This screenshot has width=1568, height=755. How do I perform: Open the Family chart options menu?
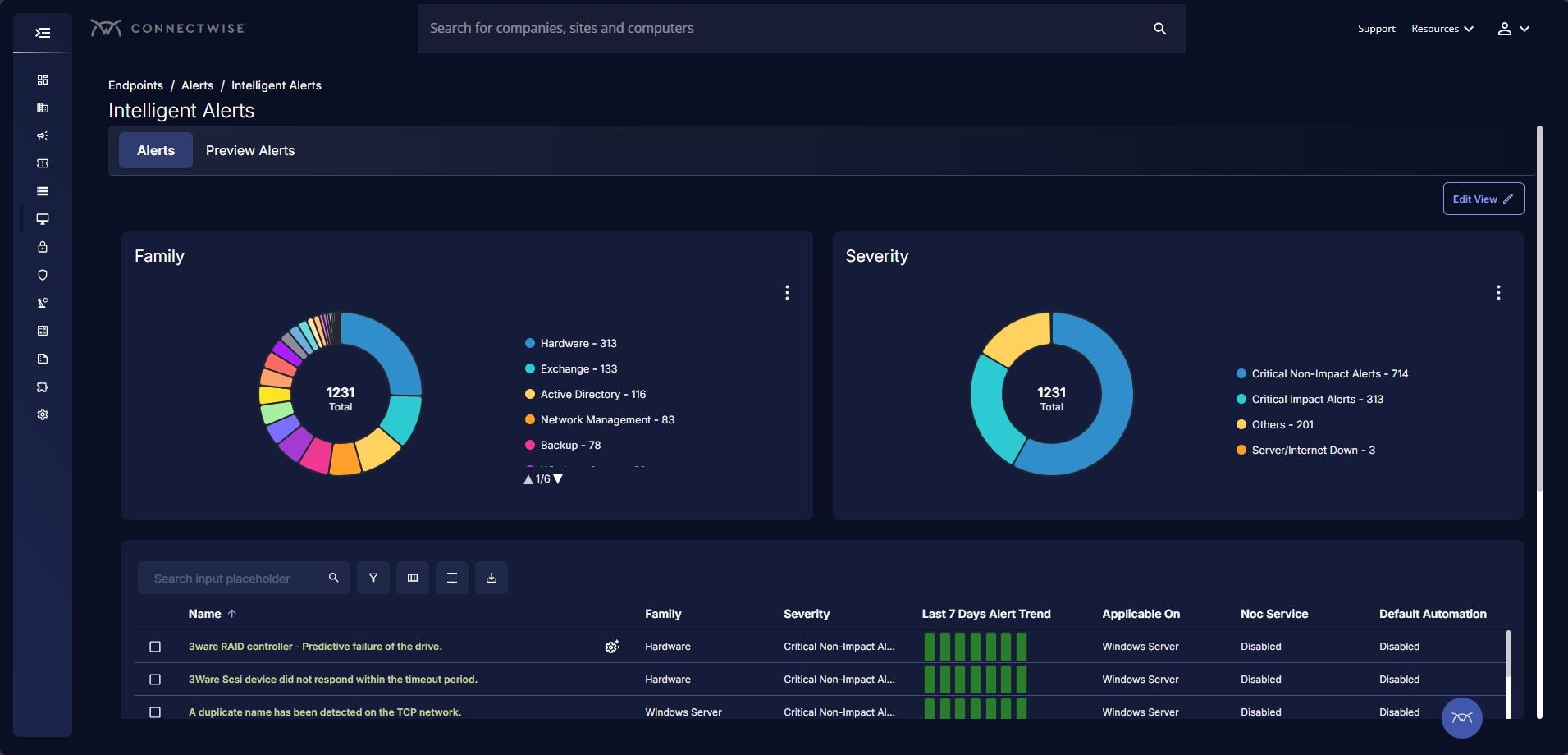[x=787, y=293]
